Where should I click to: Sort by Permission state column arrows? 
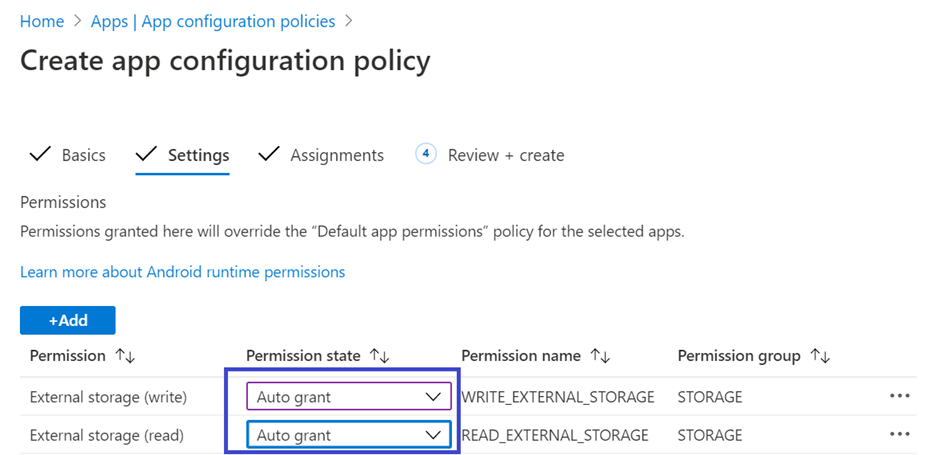(379, 356)
